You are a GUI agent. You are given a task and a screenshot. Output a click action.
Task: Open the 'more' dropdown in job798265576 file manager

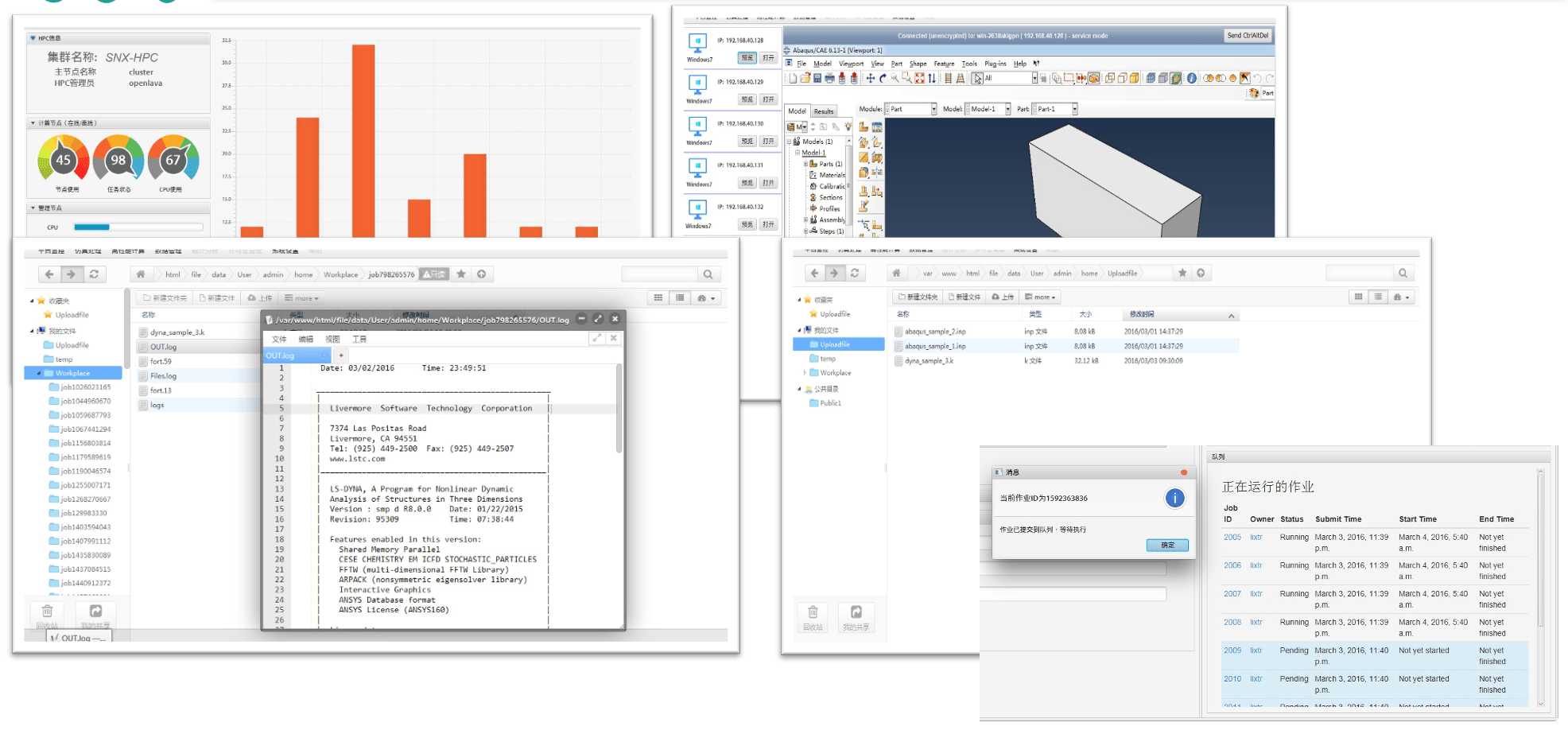click(302, 298)
